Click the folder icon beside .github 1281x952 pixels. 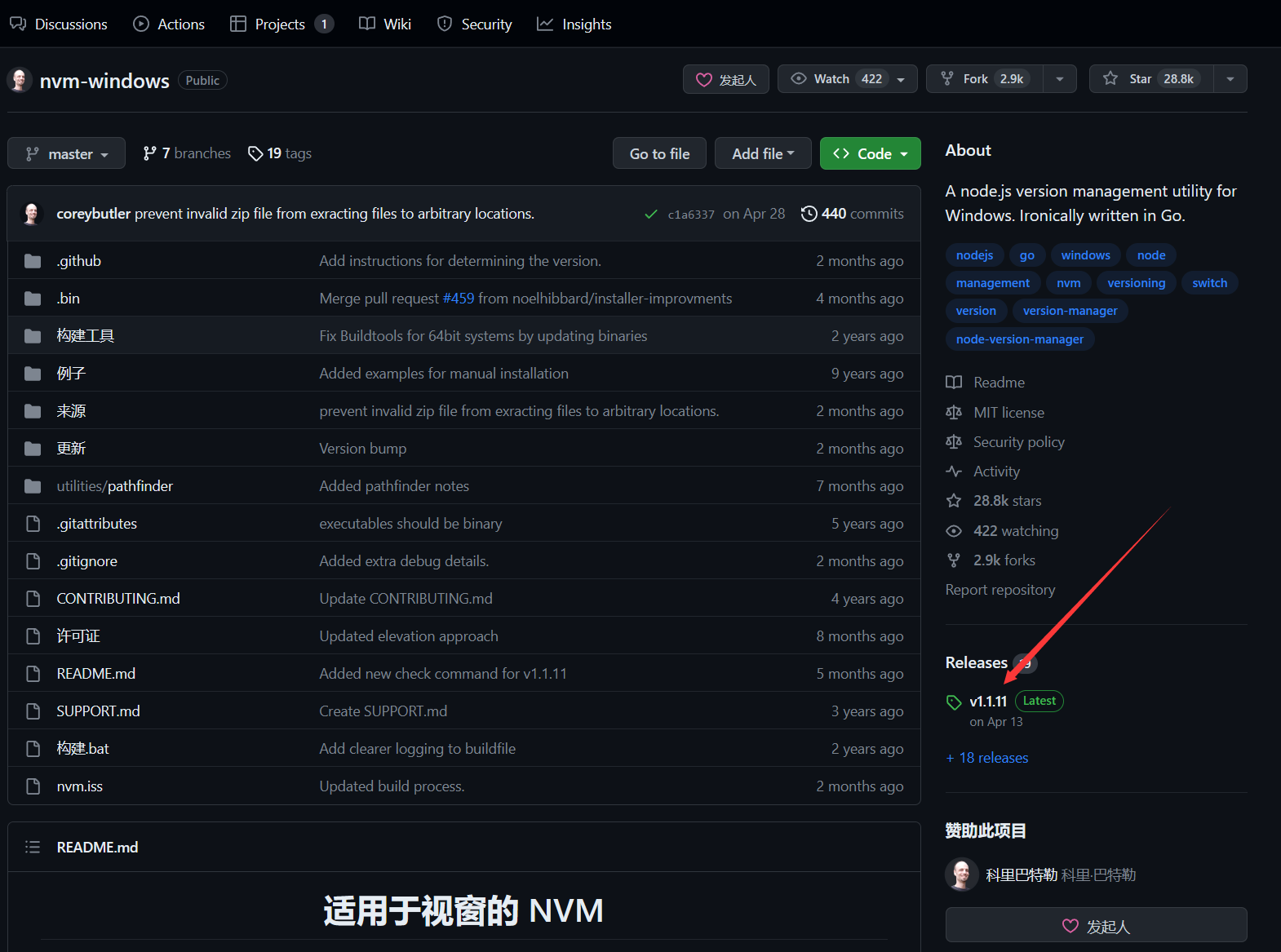[x=33, y=261]
